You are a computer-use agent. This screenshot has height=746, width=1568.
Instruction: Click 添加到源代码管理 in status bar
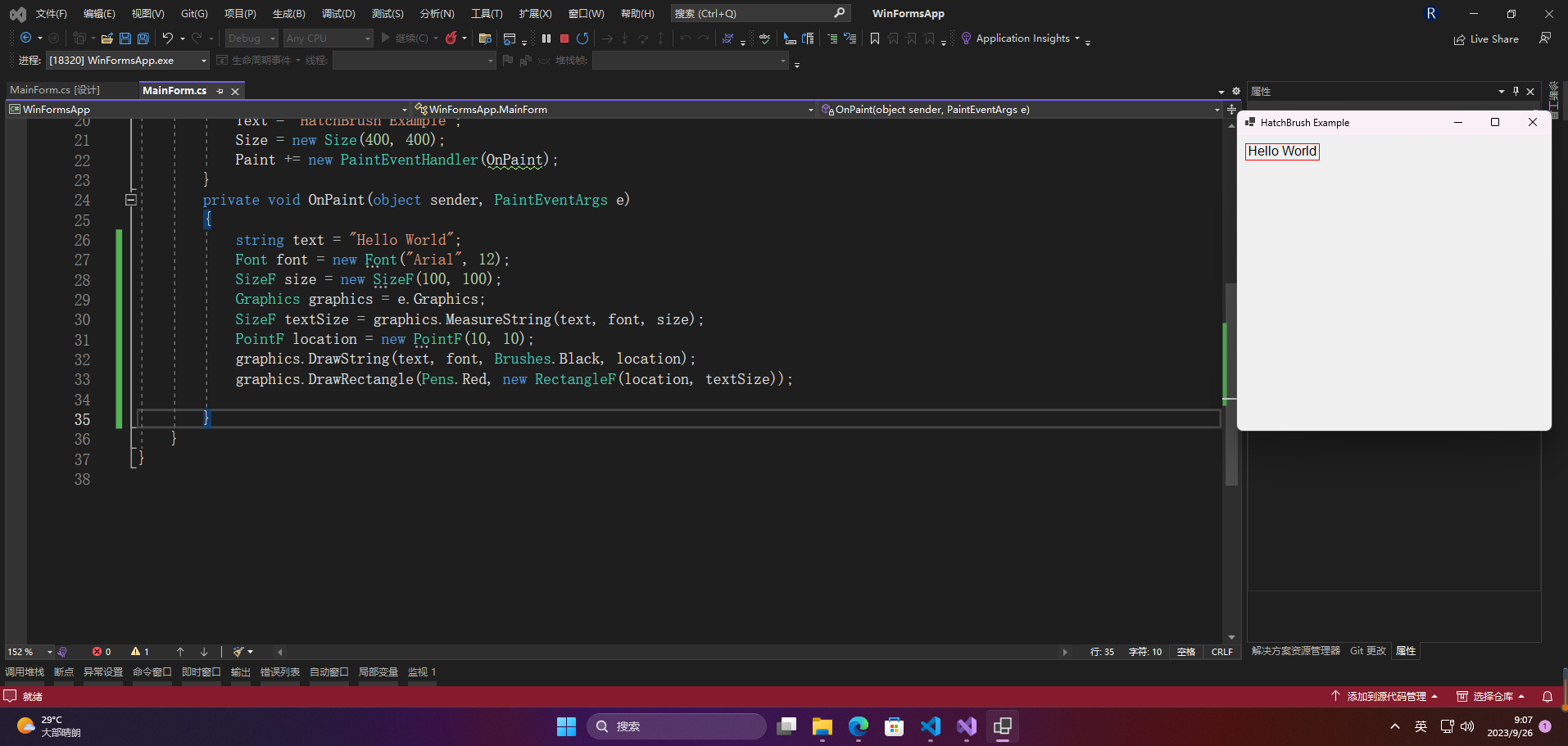tap(1384, 696)
